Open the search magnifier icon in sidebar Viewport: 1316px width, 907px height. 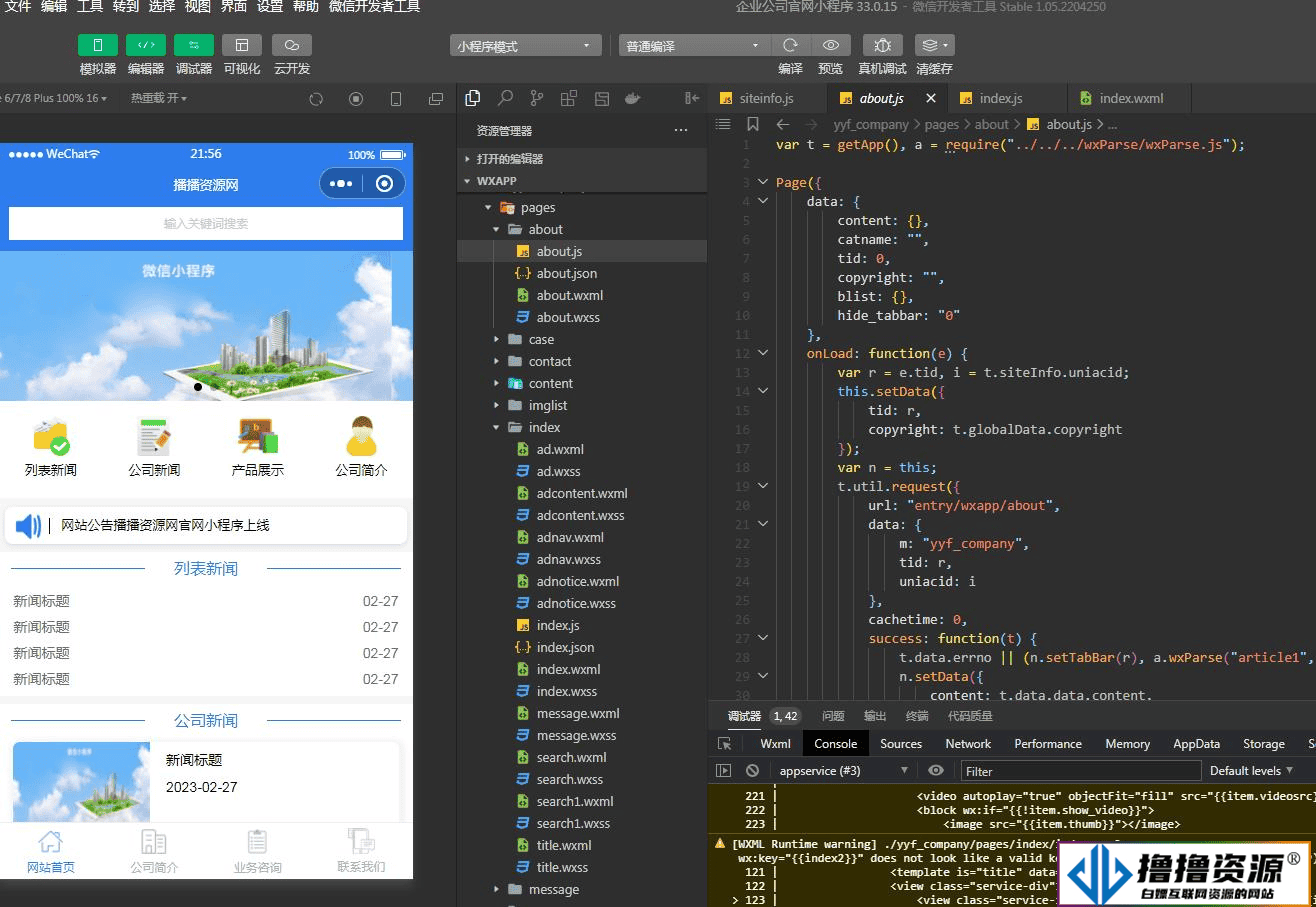pos(506,98)
